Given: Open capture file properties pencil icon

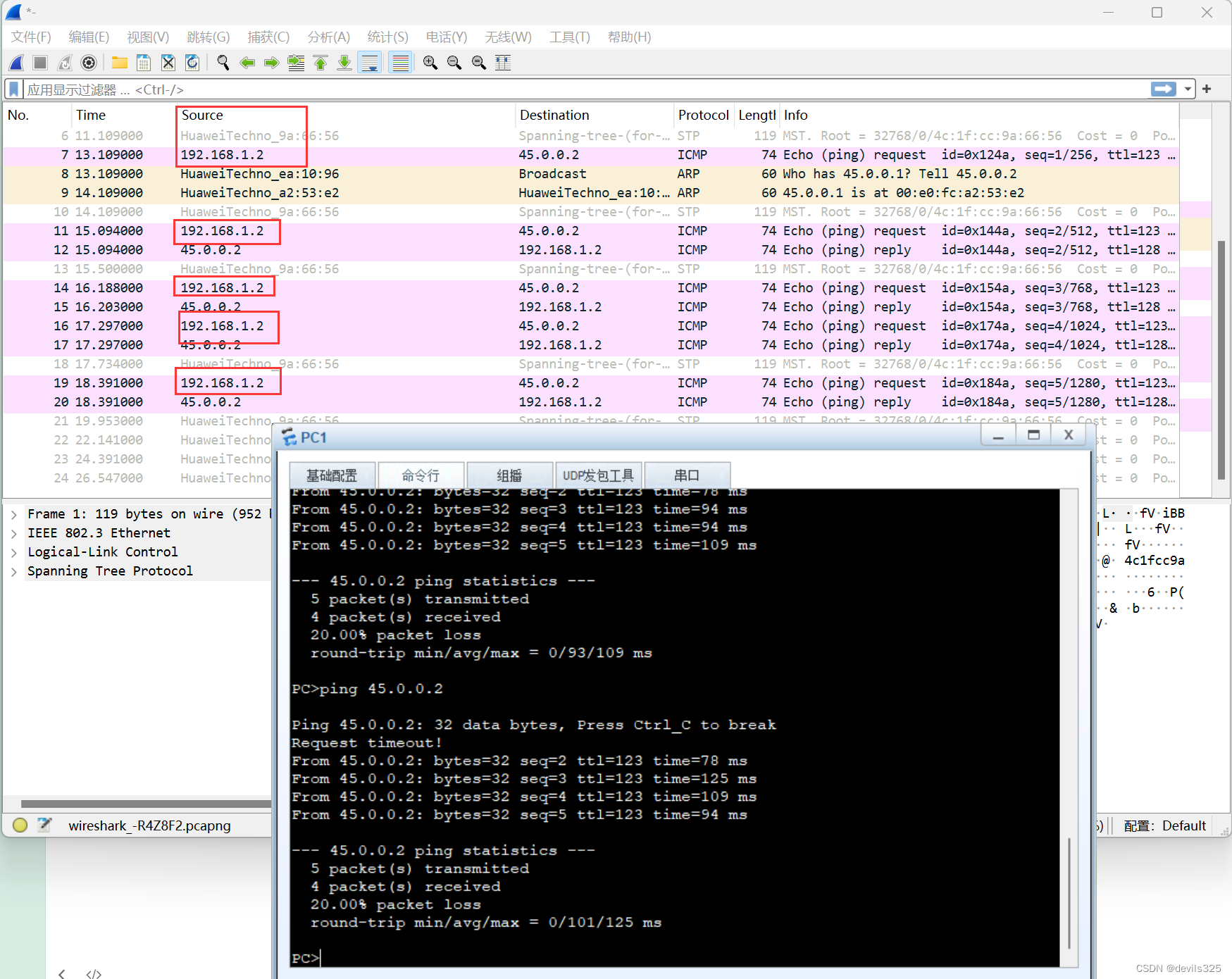Looking at the screenshot, I should [44, 825].
